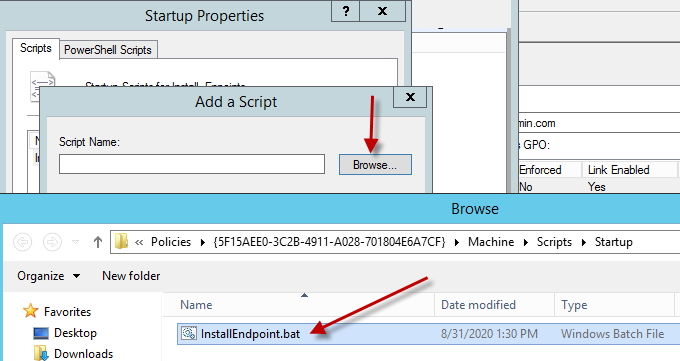
Task: Click the Forward navigation arrow in Browse dialog
Action: click(x=52, y=242)
